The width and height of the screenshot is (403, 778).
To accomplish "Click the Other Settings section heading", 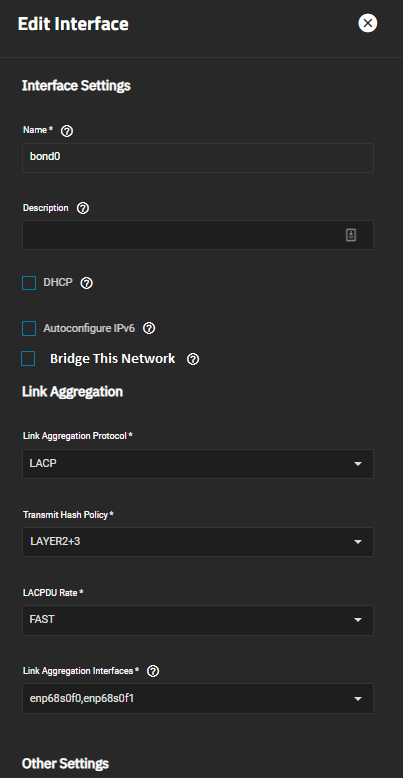I will pos(66,763).
